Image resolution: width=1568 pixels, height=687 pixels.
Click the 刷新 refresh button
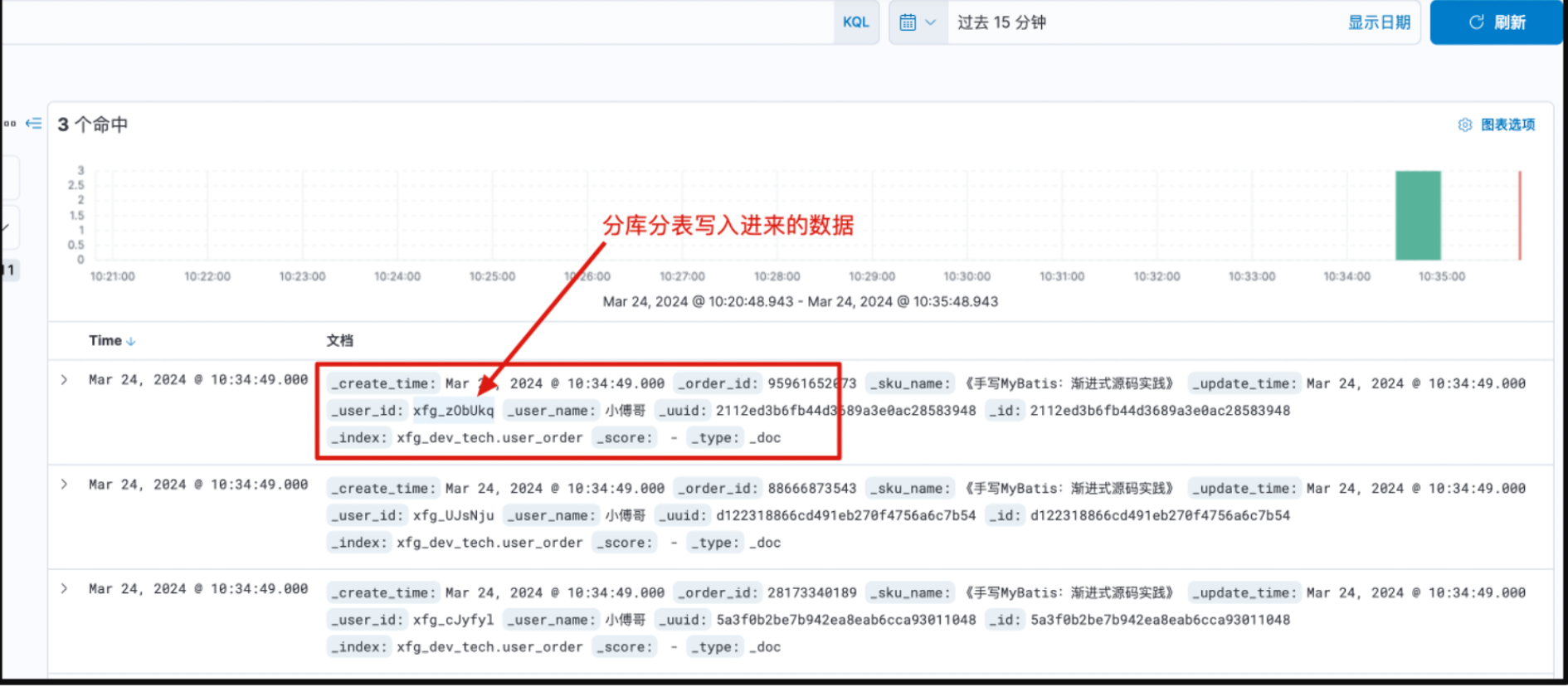click(1497, 22)
